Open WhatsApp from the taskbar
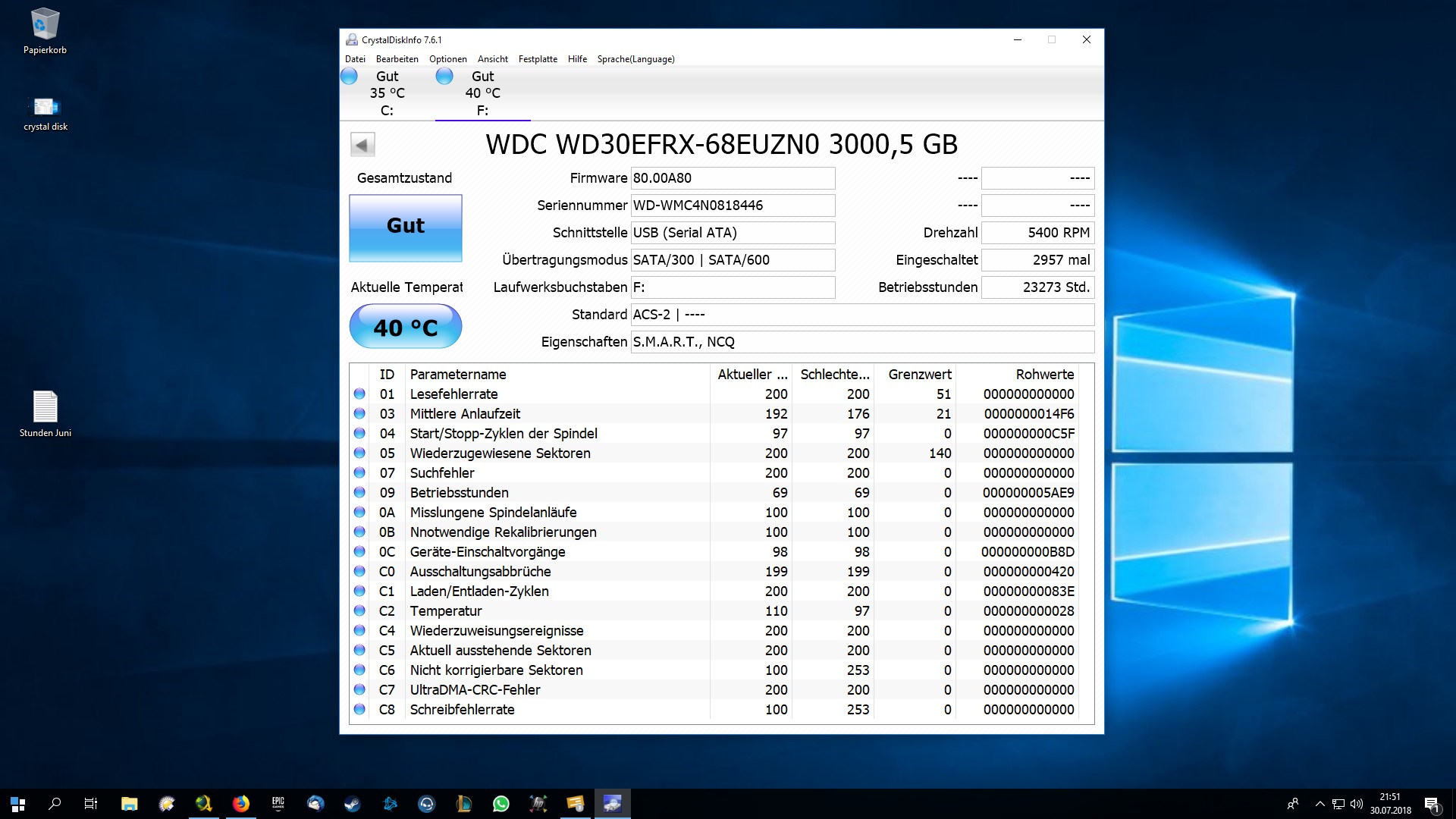1456x819 pixels. click(x=501, y=804)
